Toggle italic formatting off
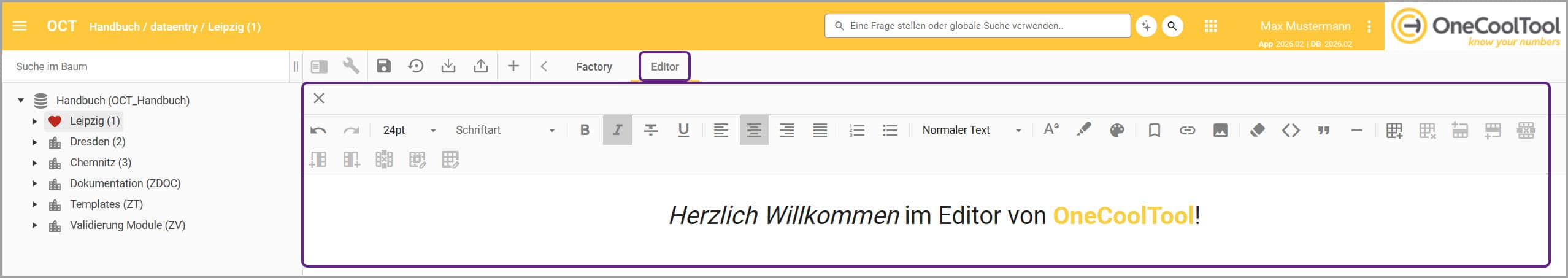 [618, 130]
